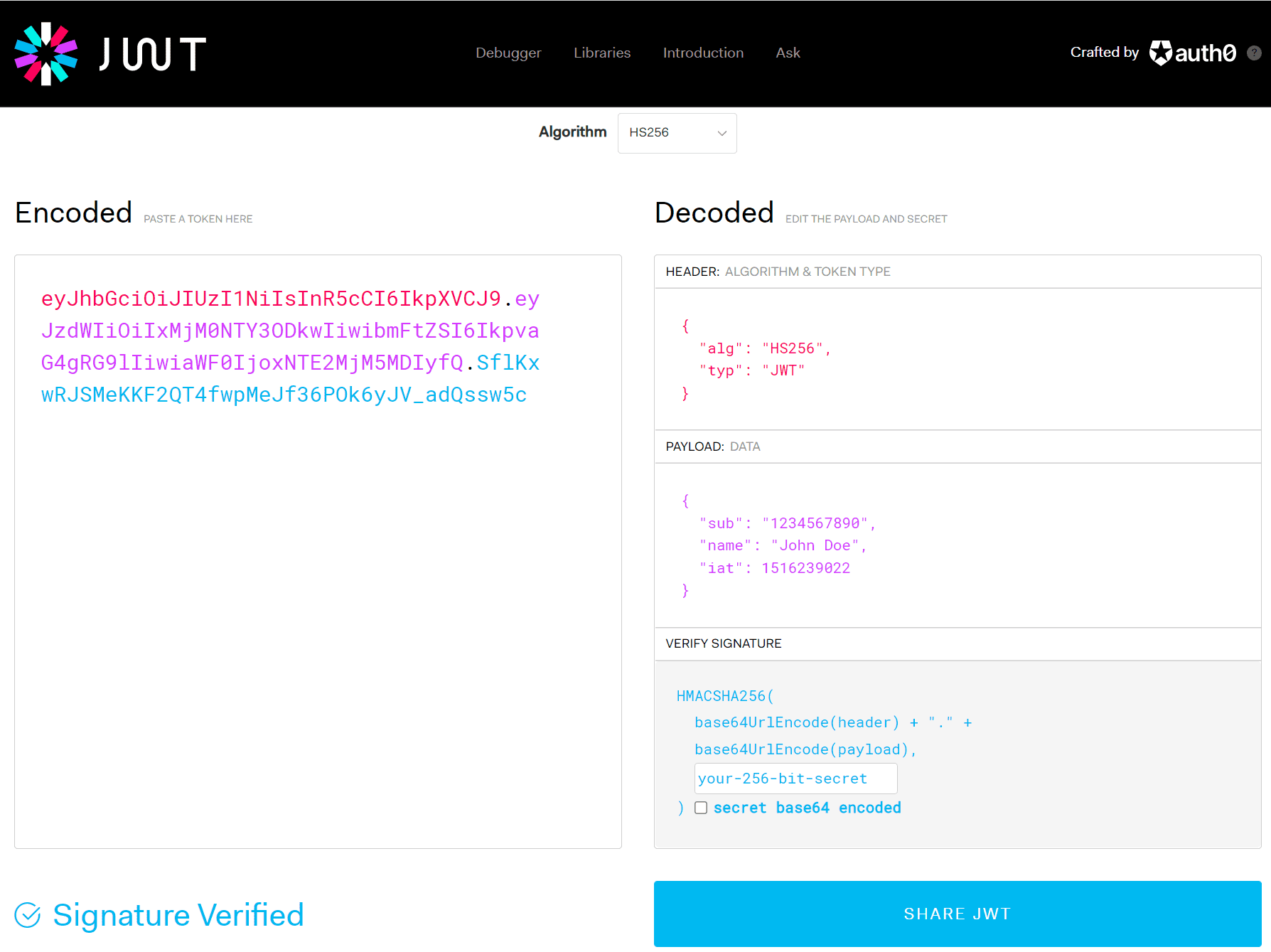
Task: Click the payload iat 1516239022 line
Action: pyautogui.click(x=775, y=568)
